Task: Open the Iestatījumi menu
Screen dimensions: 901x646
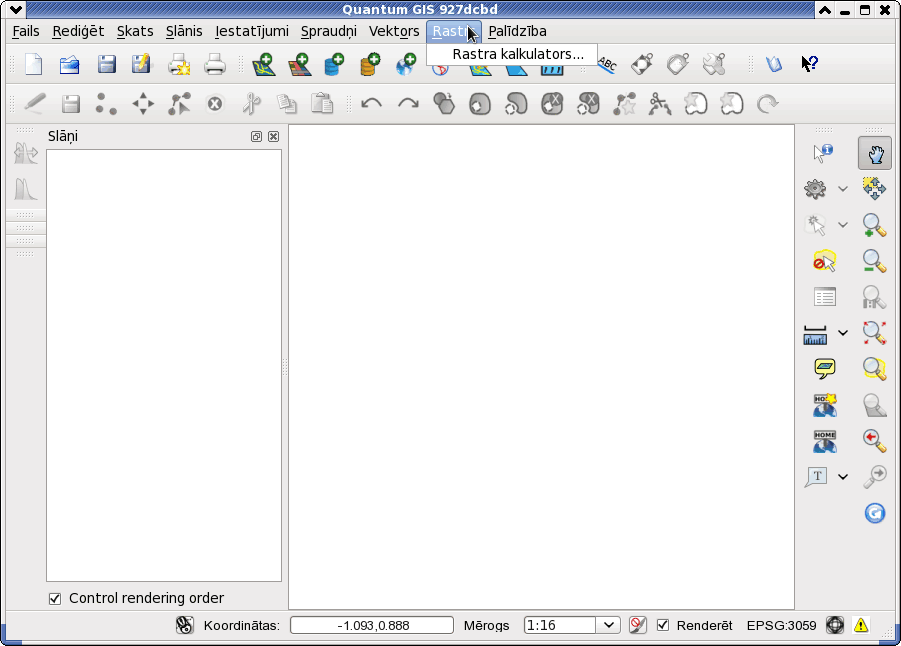Action: click(x=252, y=31)
